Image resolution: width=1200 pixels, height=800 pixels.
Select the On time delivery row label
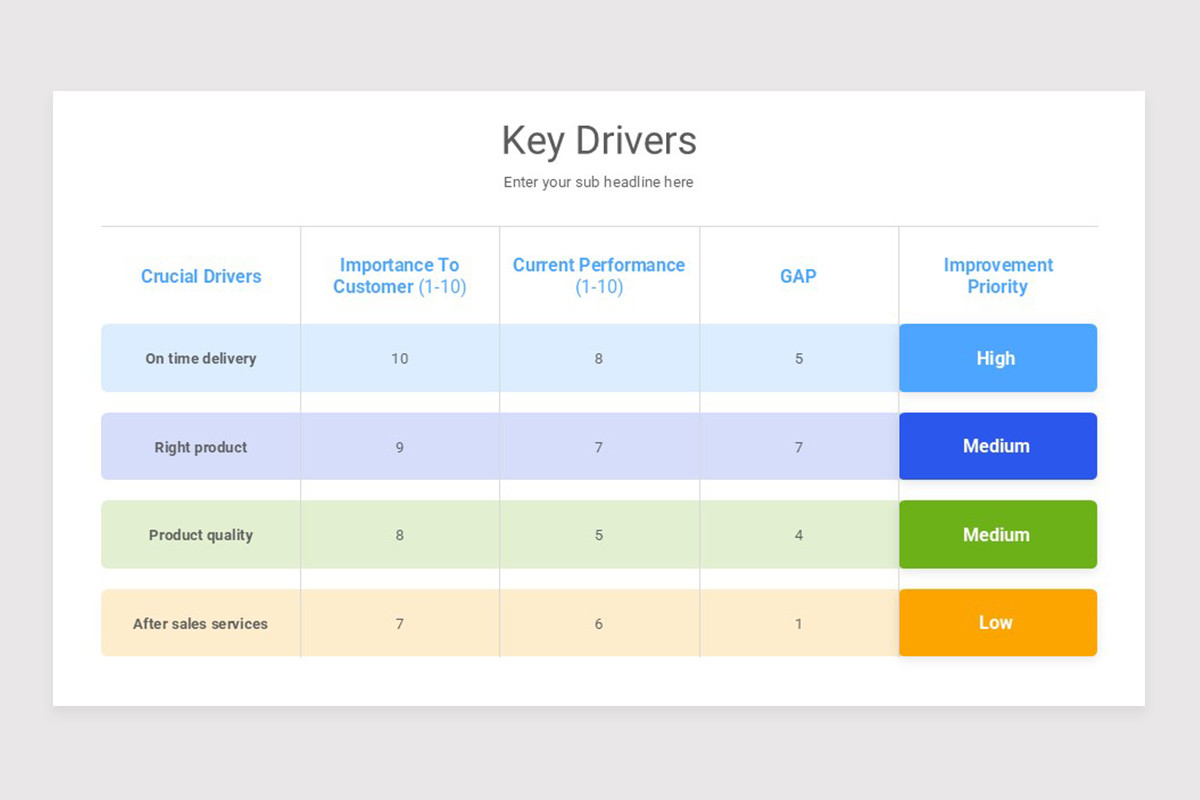[x=200, y=358]
